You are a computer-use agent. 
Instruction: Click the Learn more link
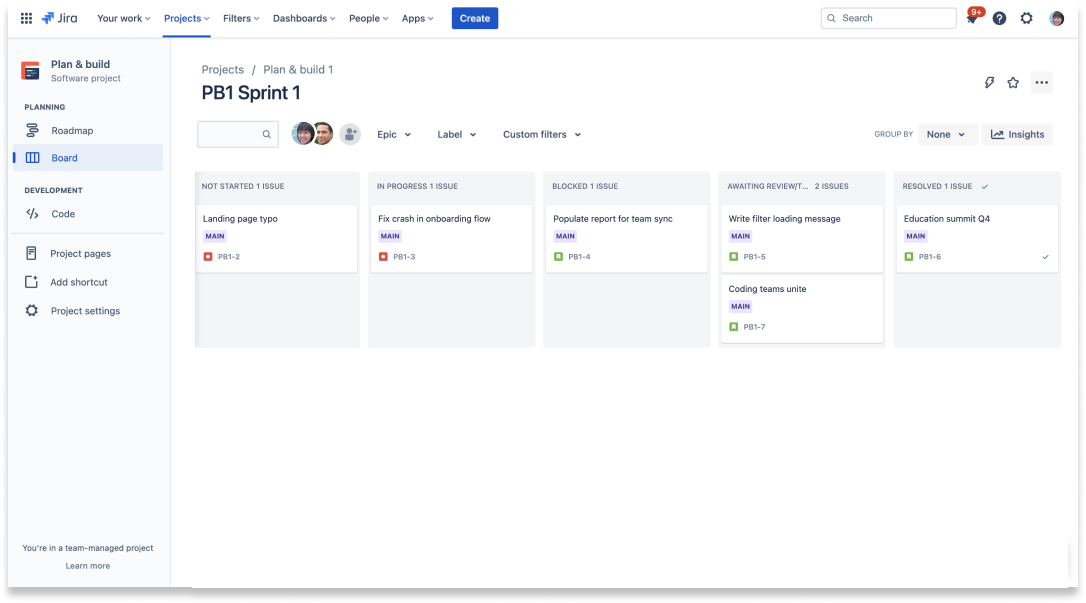tap(87, 565)
